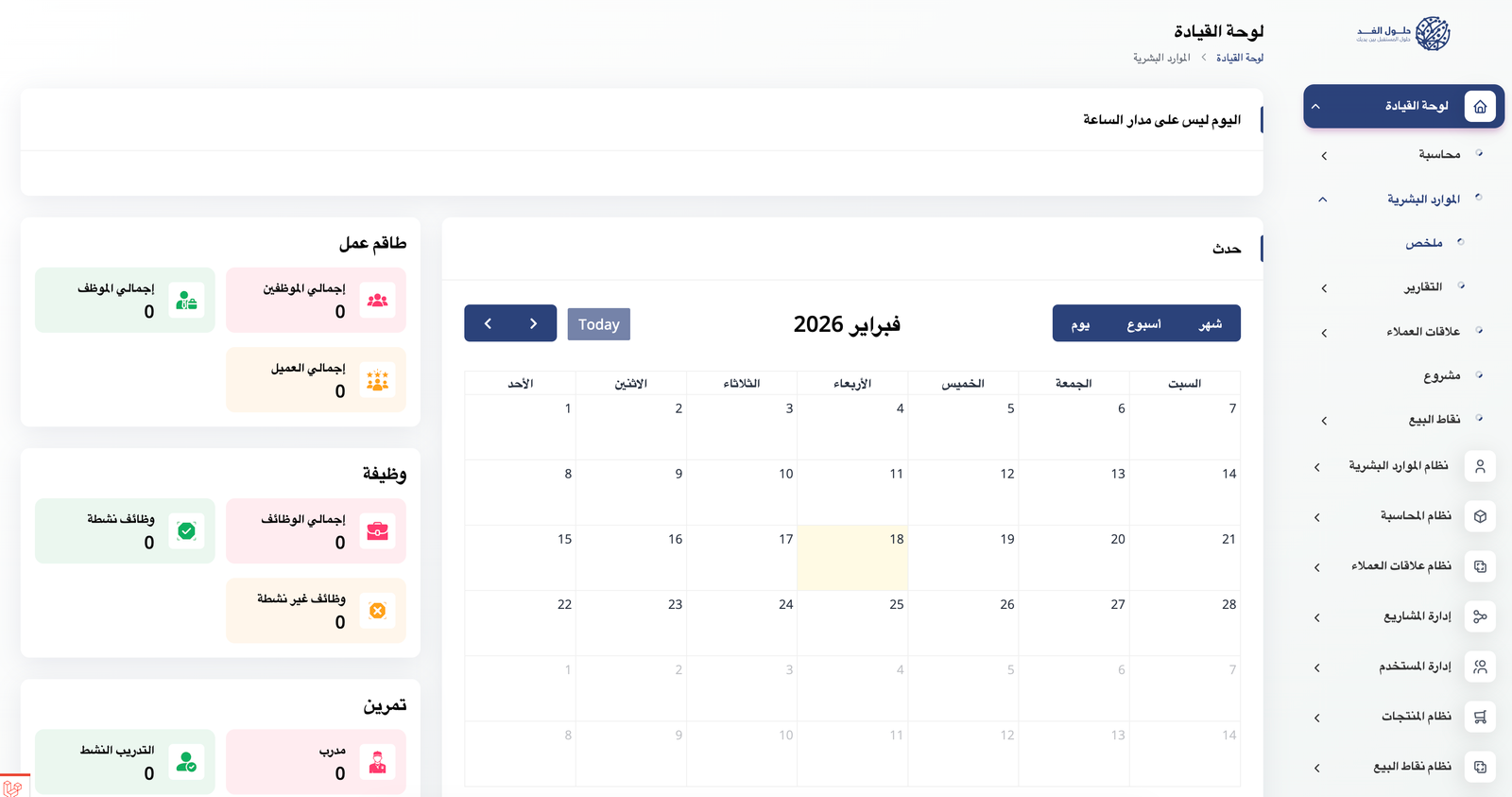Collapse the الموارد البشرية sidebar section
This screenshot has height=797, width=1512.
(1323, 199)
